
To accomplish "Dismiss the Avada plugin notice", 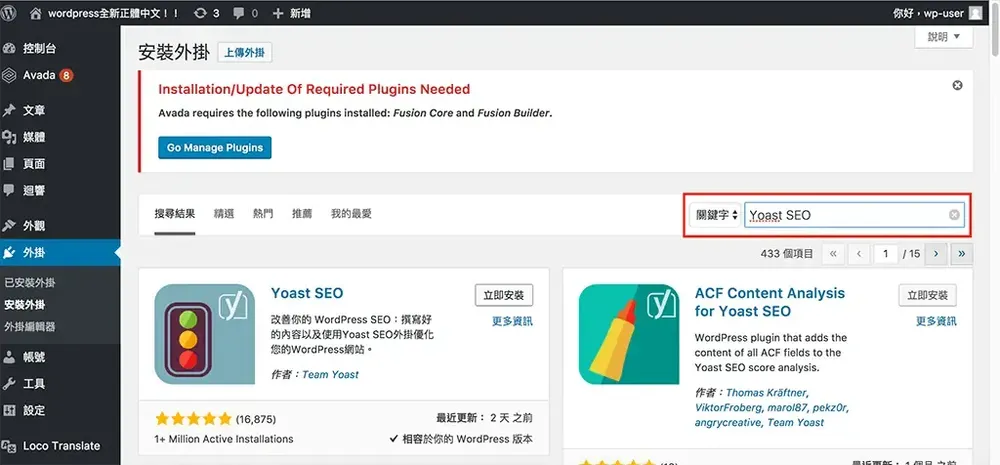I will (x=957, y=85).
